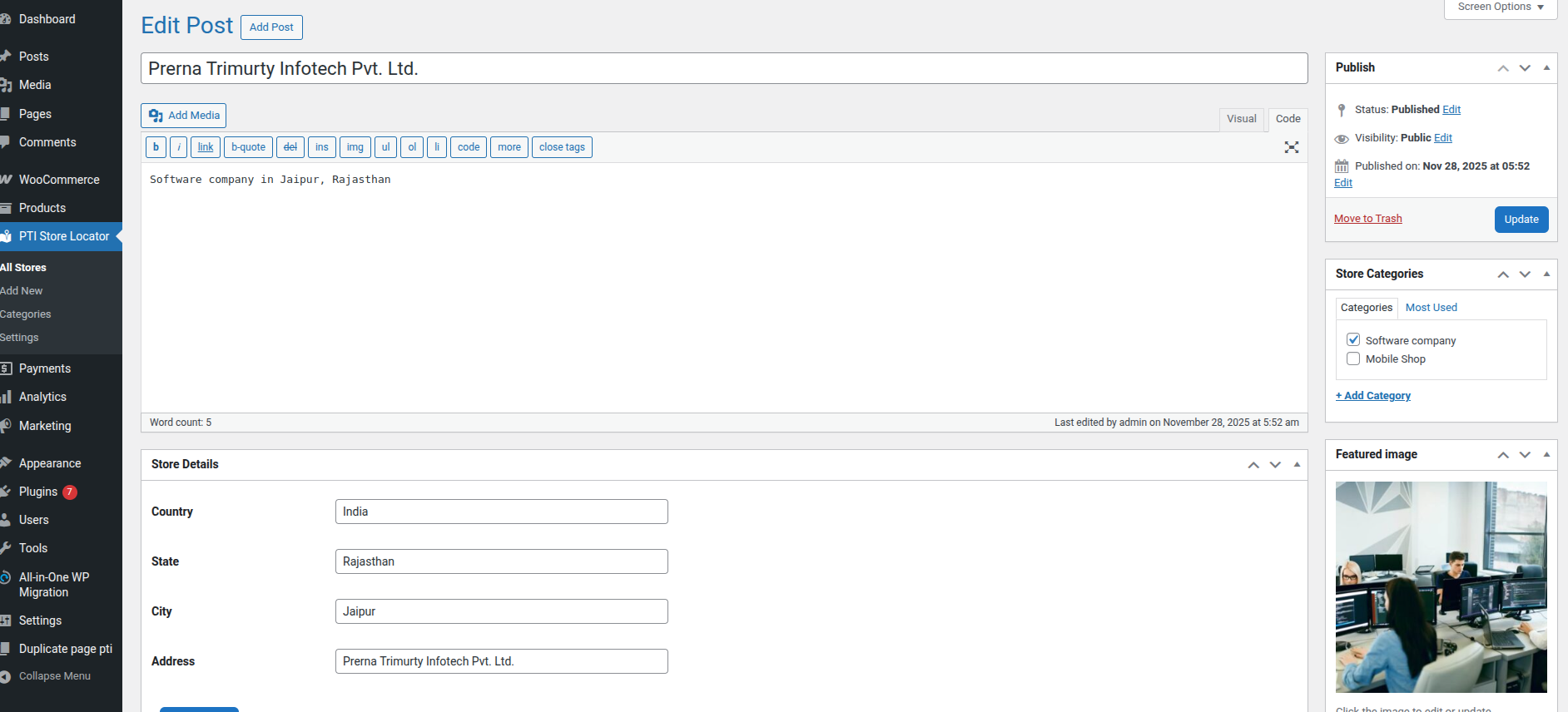Click the Update button

click(x=1521, y=220)
